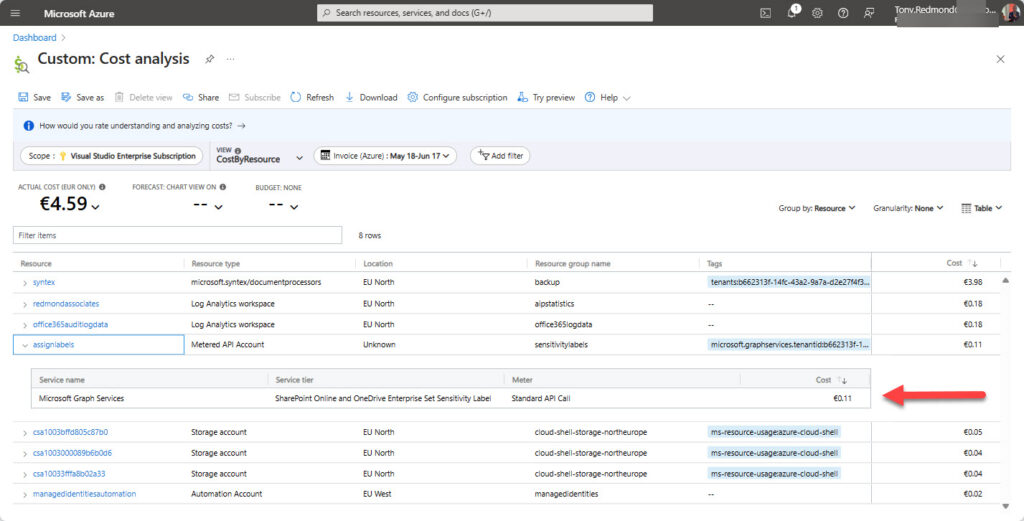Collapse the assignlabels resource row
The height and width of the screenshot is (521, 1024).
tap(25, 345)
